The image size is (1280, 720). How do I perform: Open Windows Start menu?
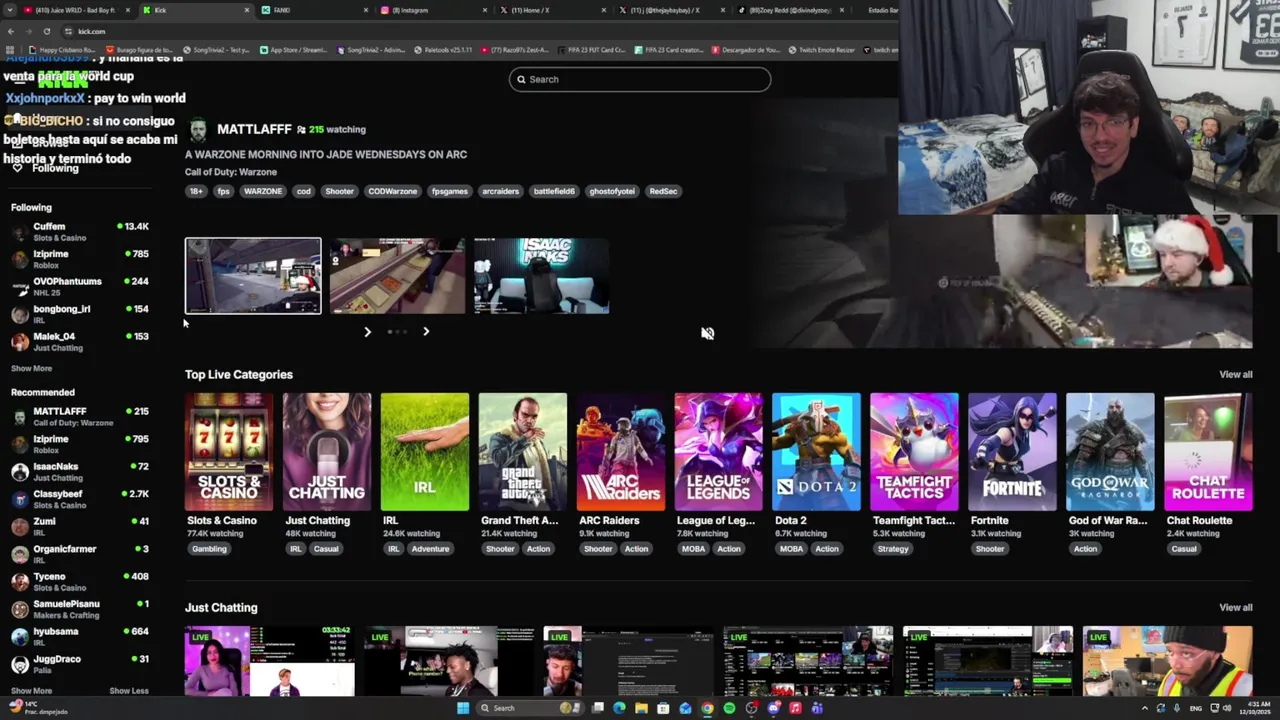click(463, 708)
